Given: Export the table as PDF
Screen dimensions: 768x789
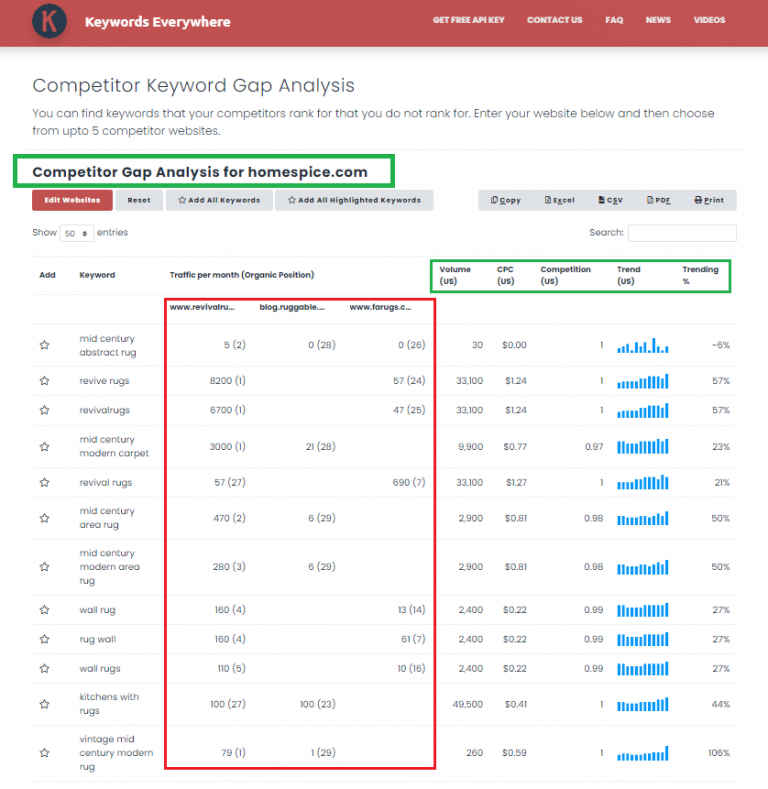Looking at the screenshot, I should tap(658, 200).
